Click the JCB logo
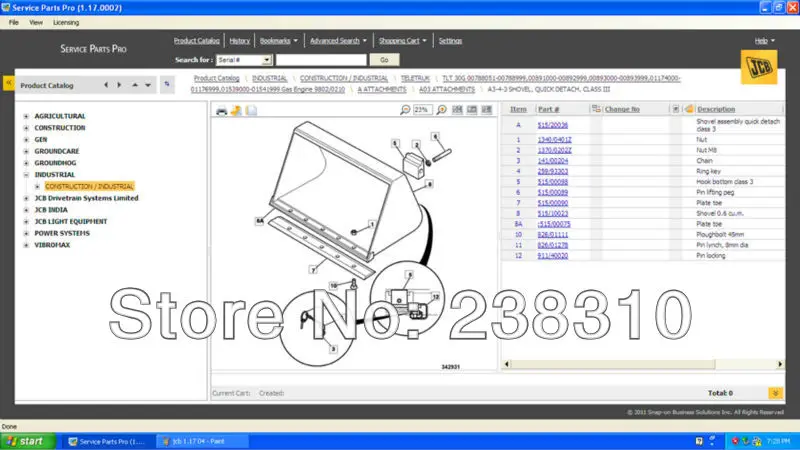800x450 pixels. pos(759,67)
